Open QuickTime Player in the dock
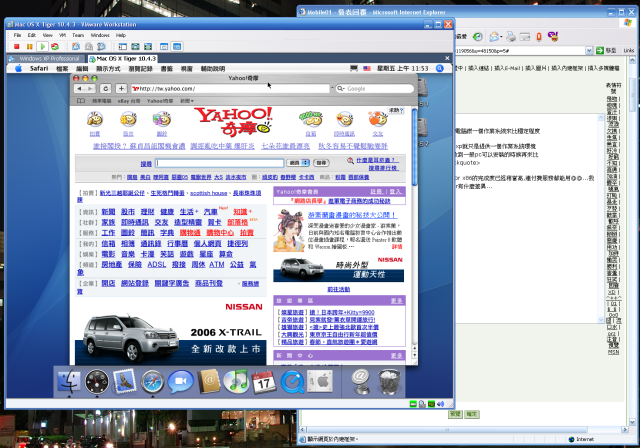Screen dimensions: 640x448 [292, 382]
